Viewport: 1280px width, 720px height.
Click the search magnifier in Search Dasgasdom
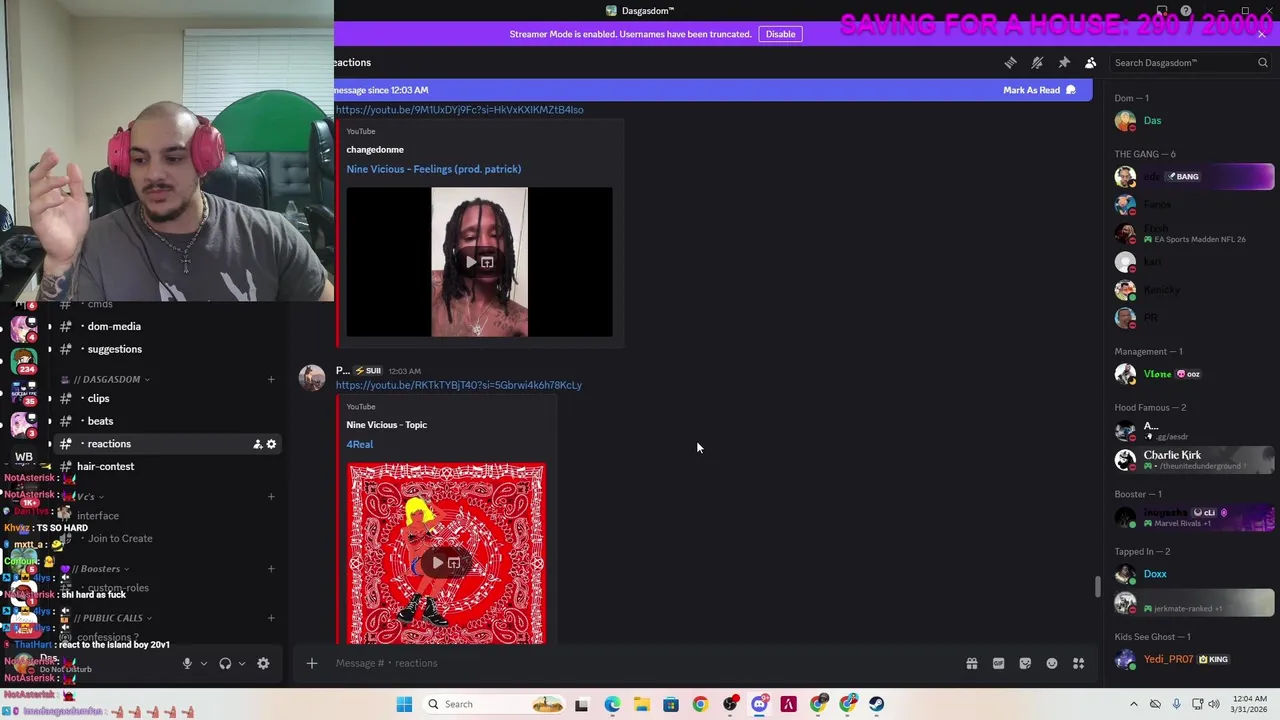(x=1262, y=63)
